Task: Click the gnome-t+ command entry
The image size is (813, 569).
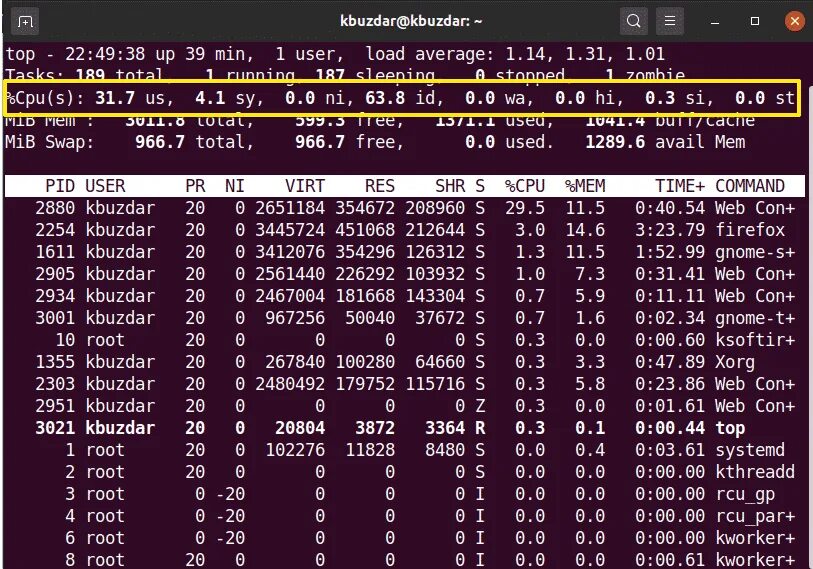Action: (755, 318)
